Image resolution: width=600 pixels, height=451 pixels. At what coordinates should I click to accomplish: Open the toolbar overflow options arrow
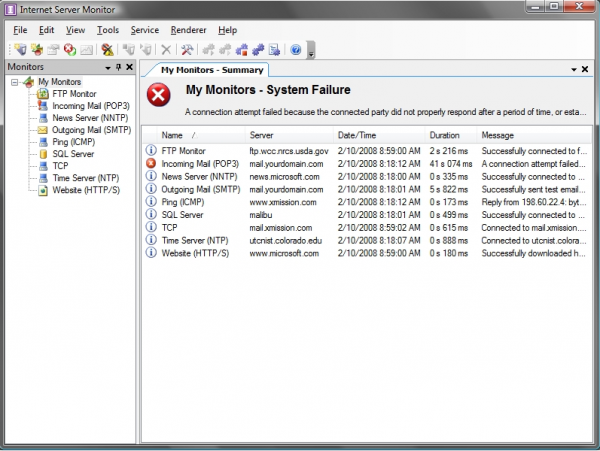pos(311,51)
